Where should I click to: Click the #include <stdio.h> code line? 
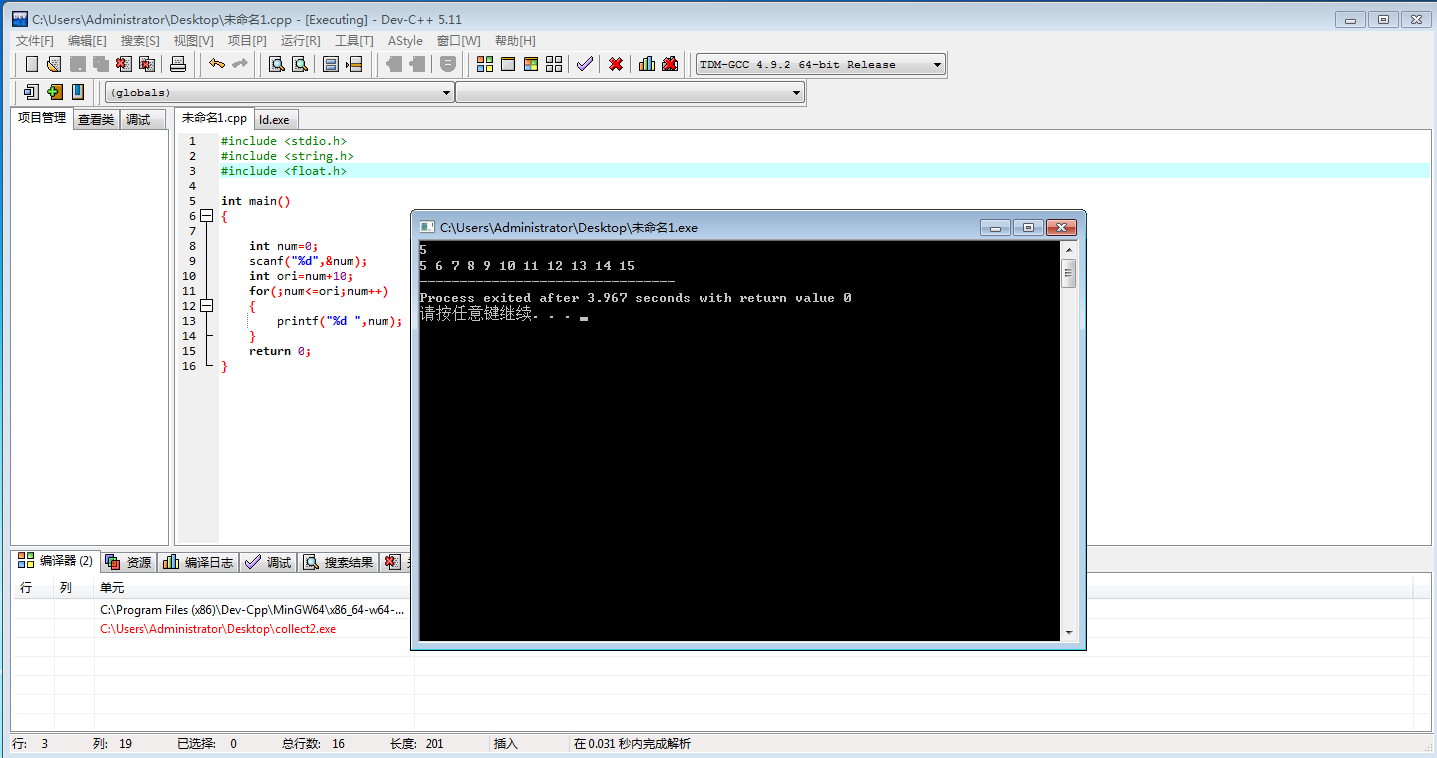[284, 141]
